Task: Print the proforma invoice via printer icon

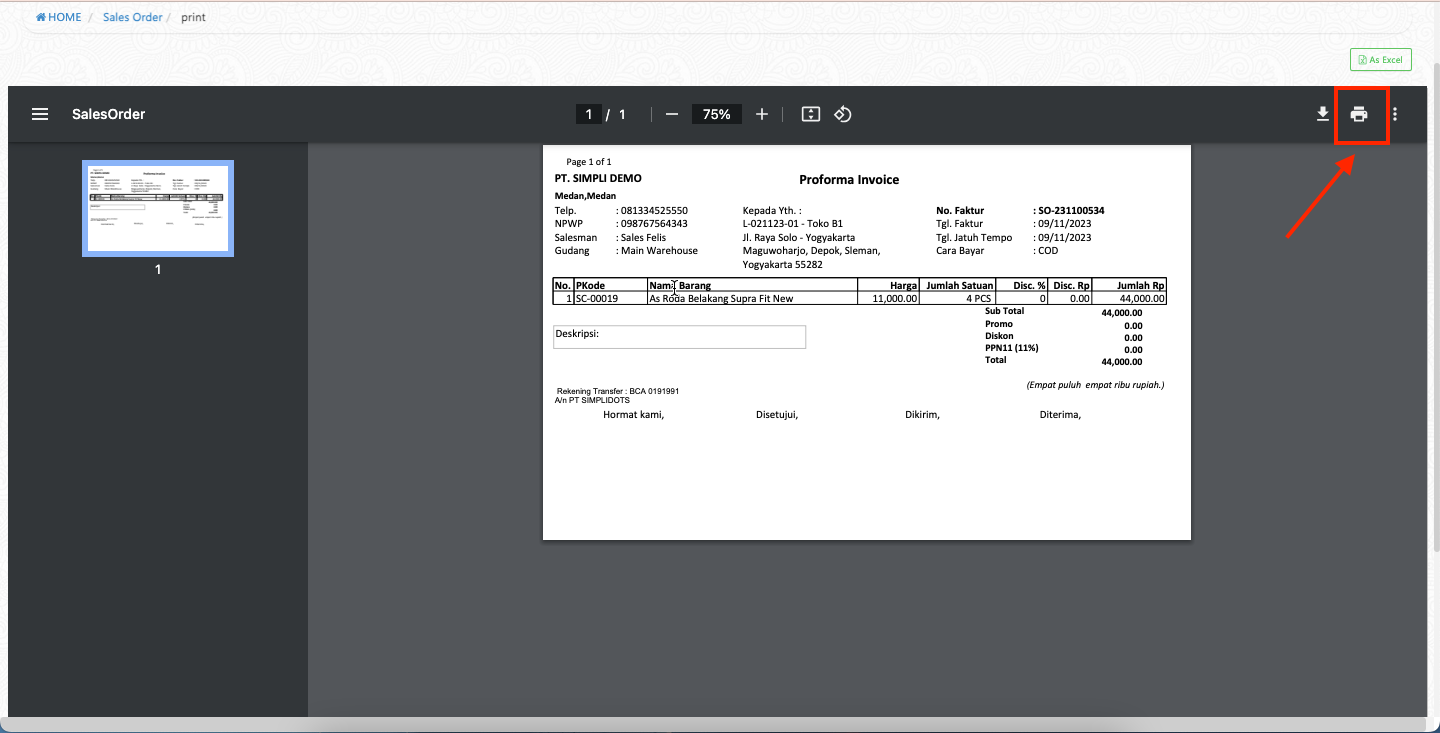Action: tap(1359, 114)
